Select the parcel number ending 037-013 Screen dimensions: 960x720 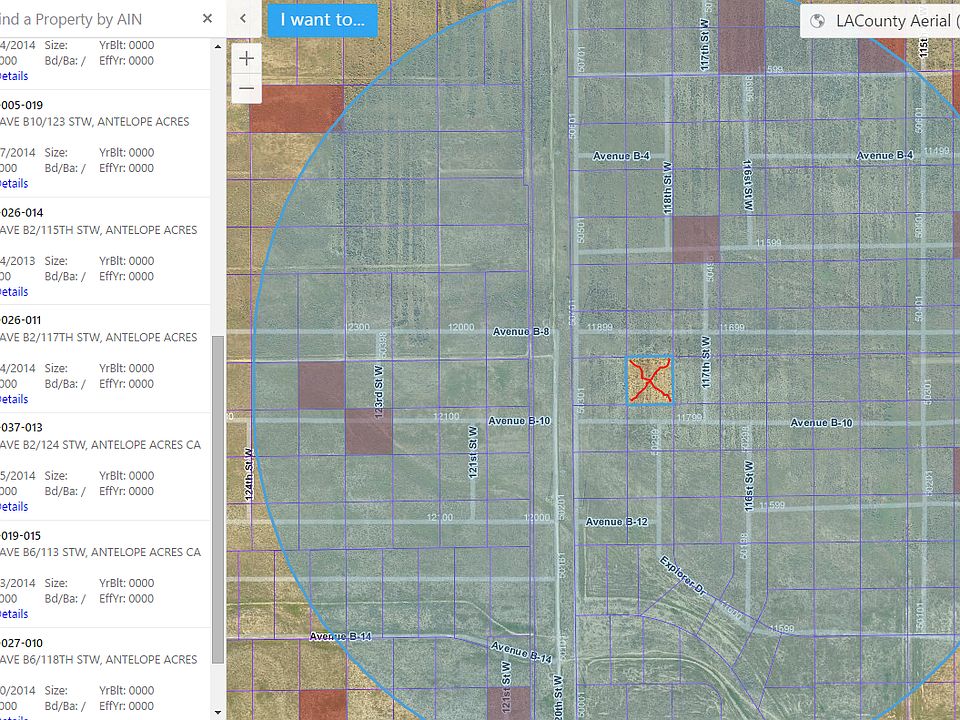pos(21,427)
